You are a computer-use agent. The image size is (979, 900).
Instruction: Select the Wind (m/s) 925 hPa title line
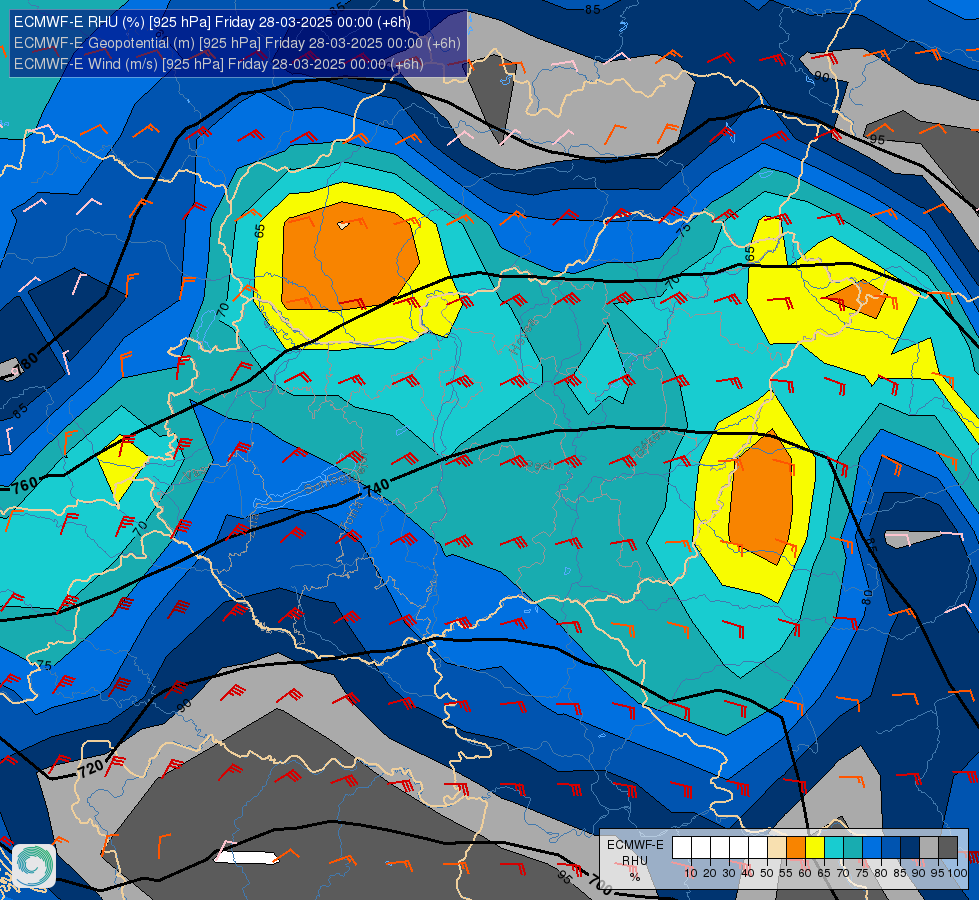(x=219, y=64)
